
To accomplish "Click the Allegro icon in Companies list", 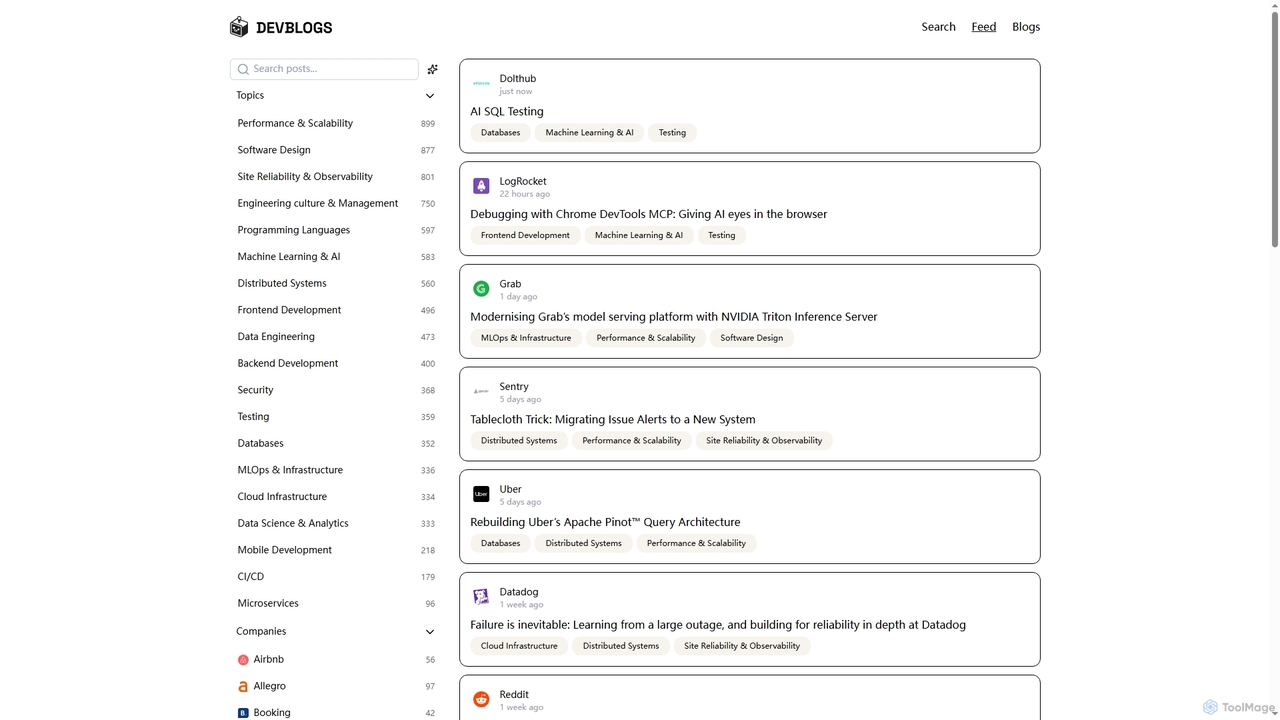I will pyautogui.click(x=243, y=686).
